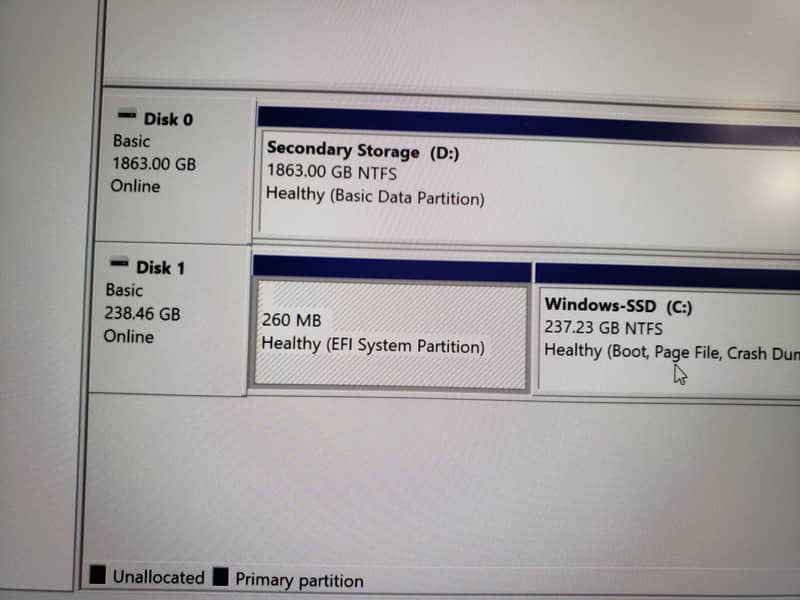Click the 237.23 GB NTFS text

pyautogui.click(x=603, y=327)
